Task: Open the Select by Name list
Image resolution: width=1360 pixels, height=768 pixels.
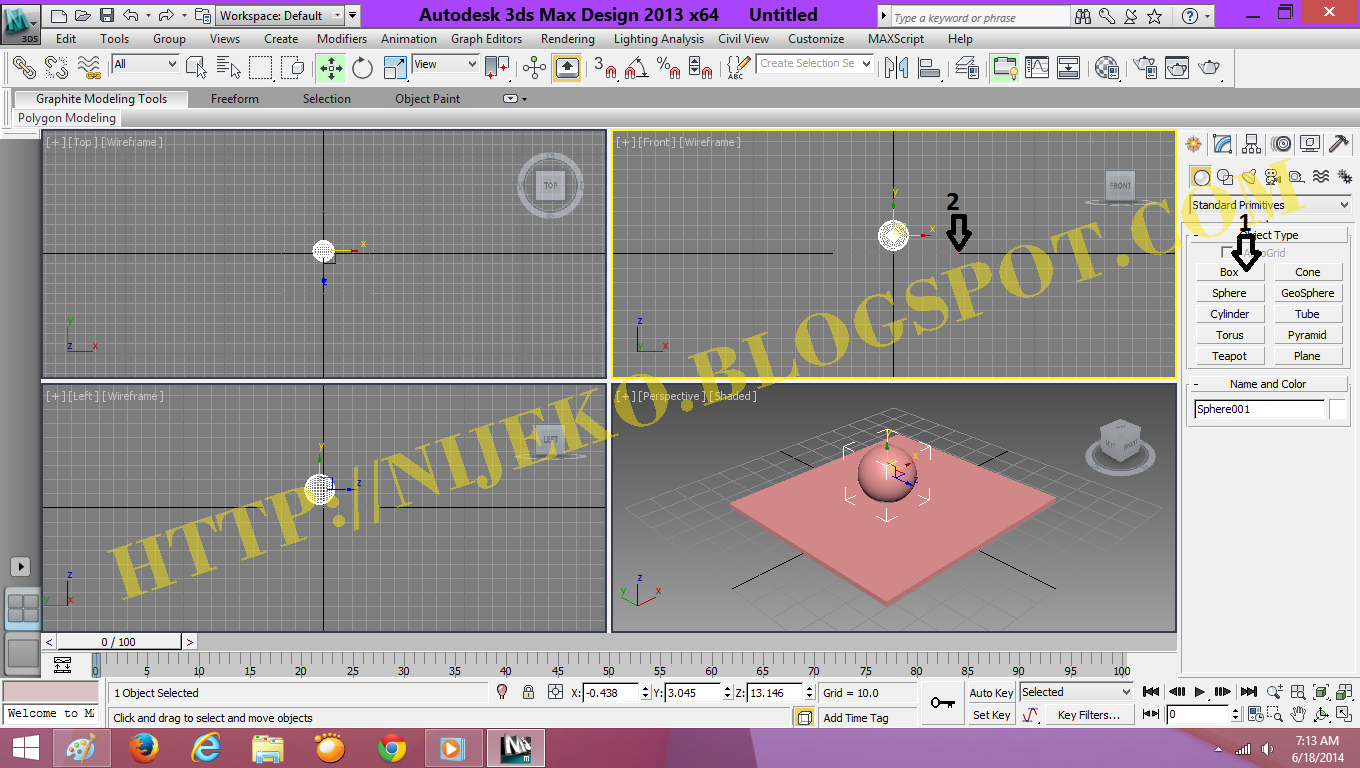Action: click(x=229, y=67)
